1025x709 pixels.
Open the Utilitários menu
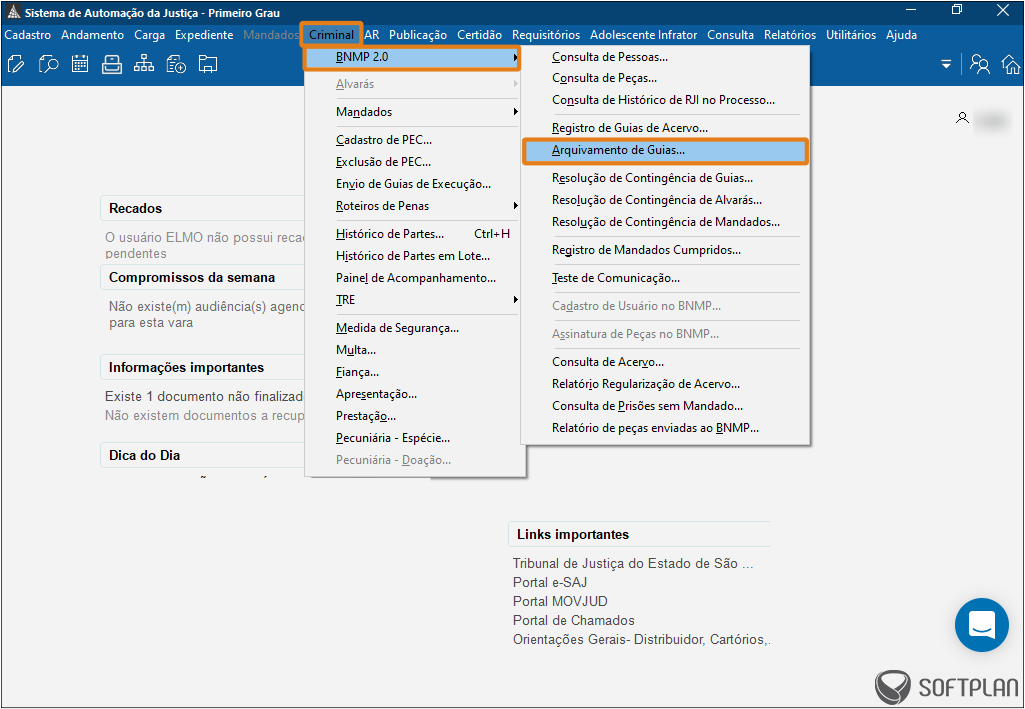click(850, 35)
